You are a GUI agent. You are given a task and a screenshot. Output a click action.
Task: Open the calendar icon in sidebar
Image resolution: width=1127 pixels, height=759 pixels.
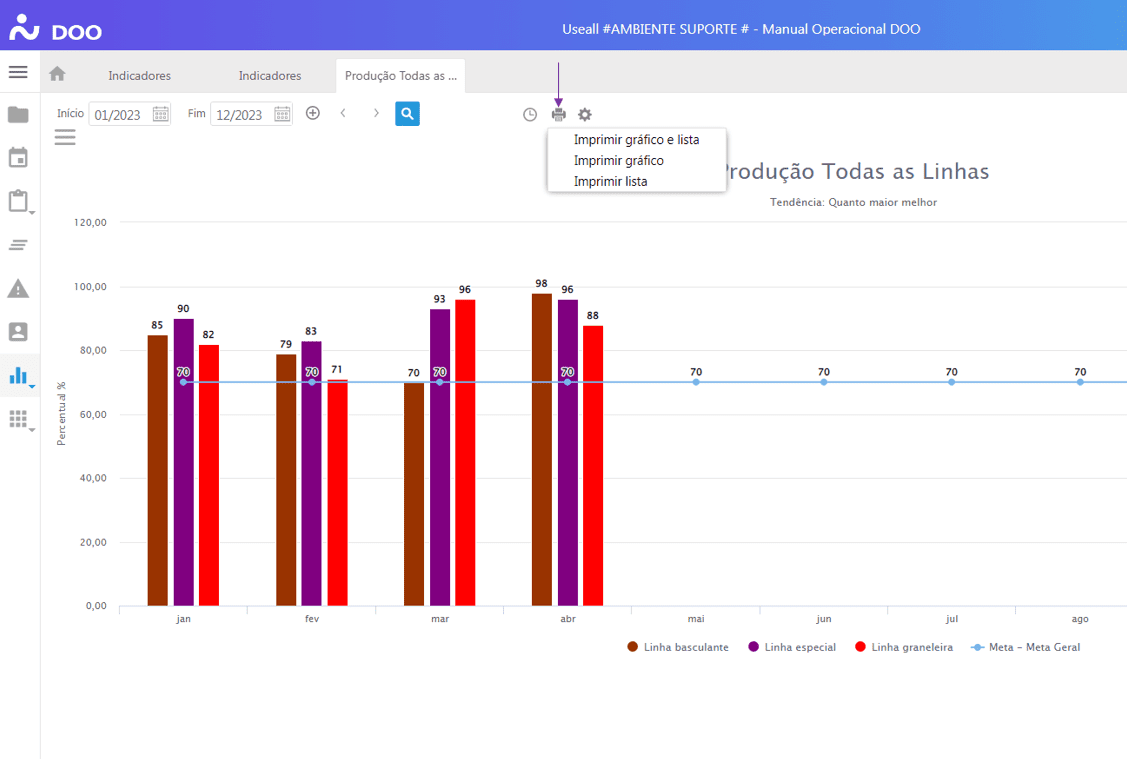point(18,158)
